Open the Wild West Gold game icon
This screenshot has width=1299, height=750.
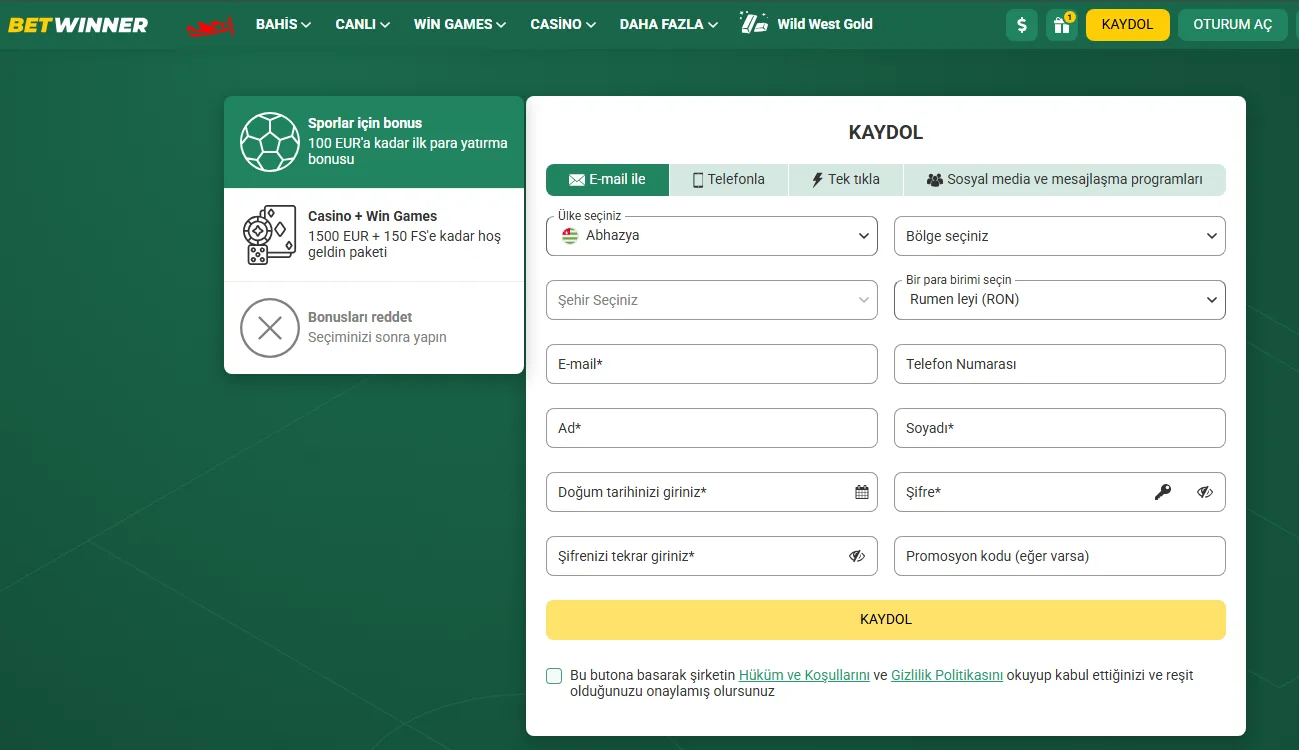click(754, 24)
